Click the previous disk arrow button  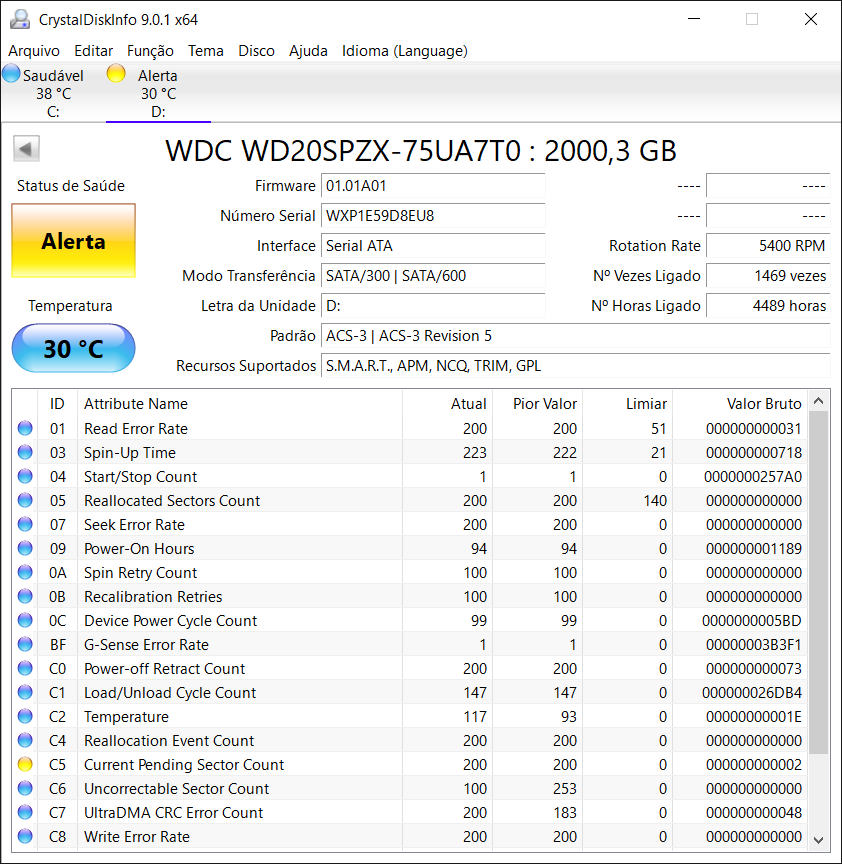[x=26, y=149]
